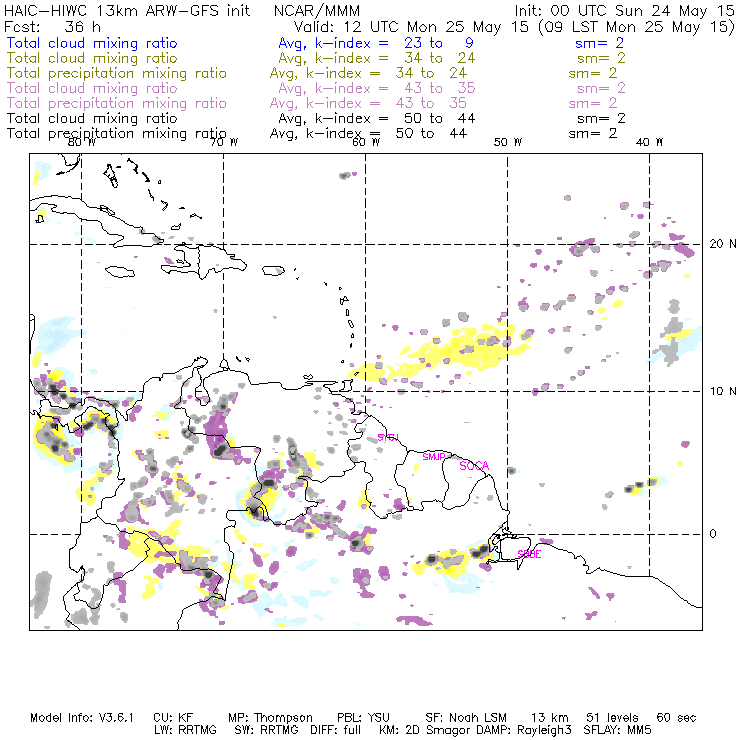Select the blue "Total cloud mixing ratio" legend label
The height and width of the screenshot is (740, 740).
[x=92, y=43]
